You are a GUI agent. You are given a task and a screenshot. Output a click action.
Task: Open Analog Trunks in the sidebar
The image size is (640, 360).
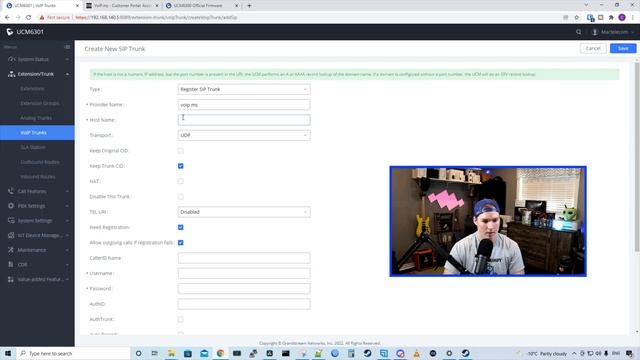pyautogui.click(x=37, y=118)
